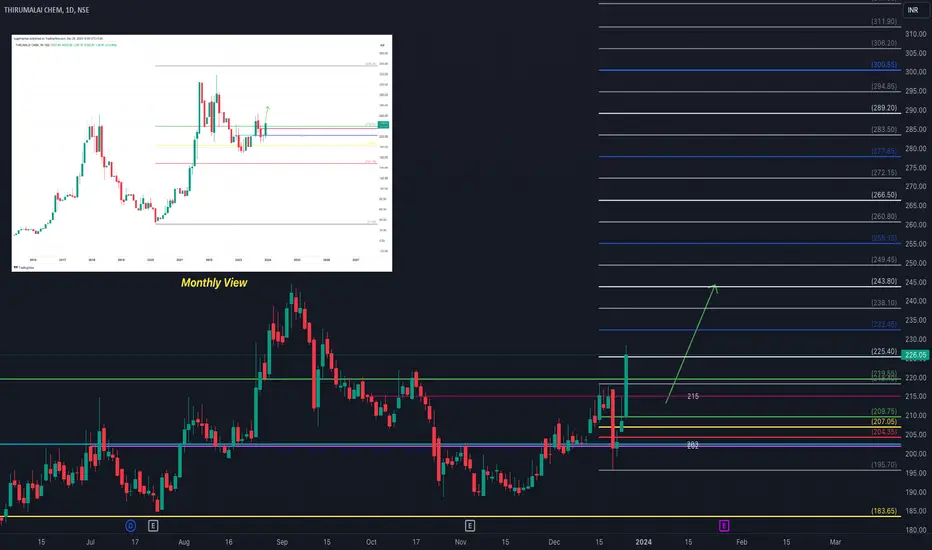Click the (283.50) level label

[x=884, y=130]
